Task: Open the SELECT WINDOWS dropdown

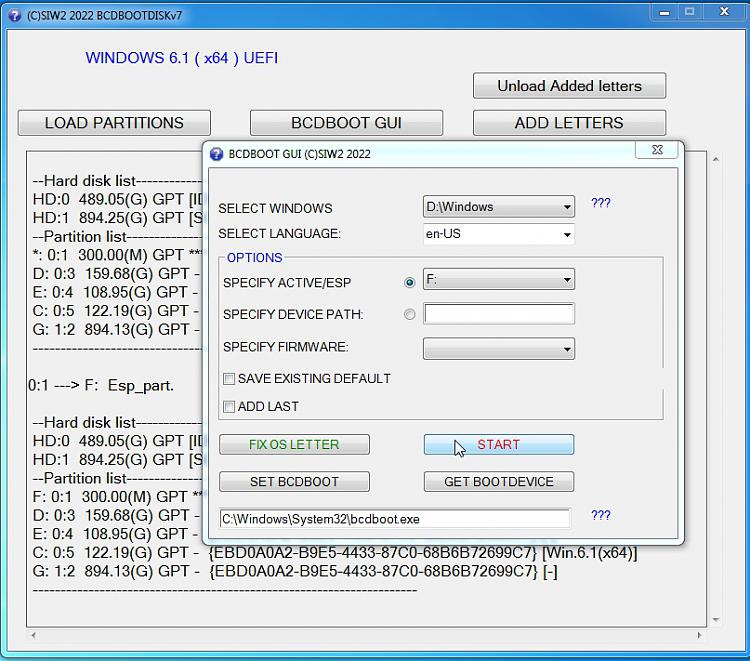Action: click(x=498, y=207)
